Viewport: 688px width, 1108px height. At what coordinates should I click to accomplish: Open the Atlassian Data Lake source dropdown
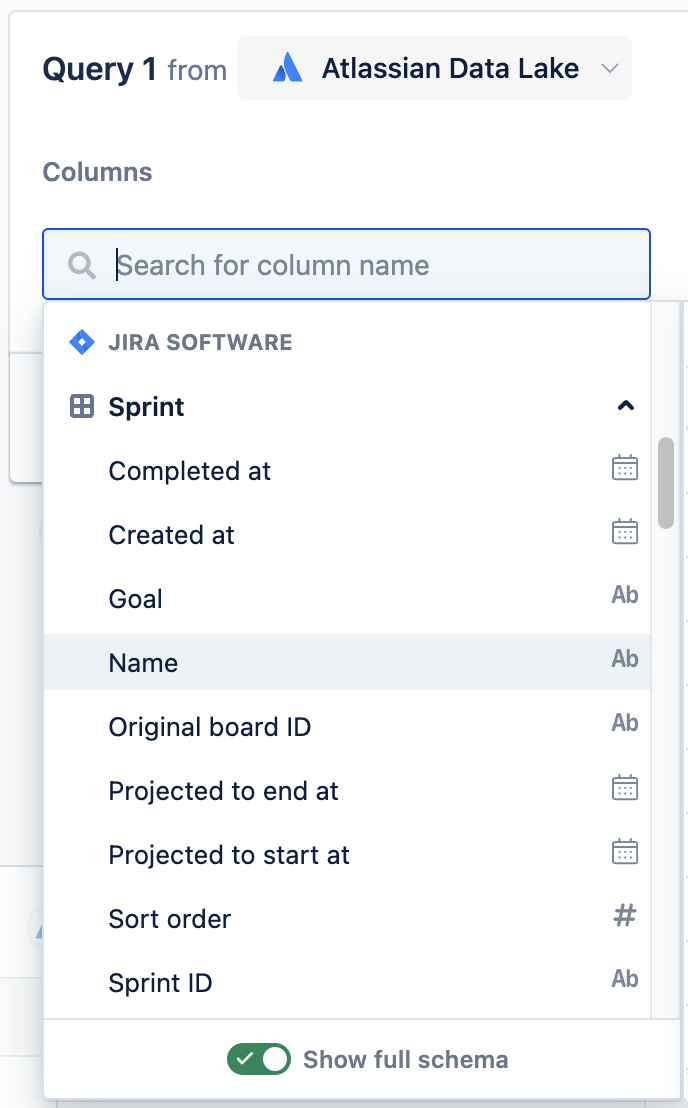point(434,68)
